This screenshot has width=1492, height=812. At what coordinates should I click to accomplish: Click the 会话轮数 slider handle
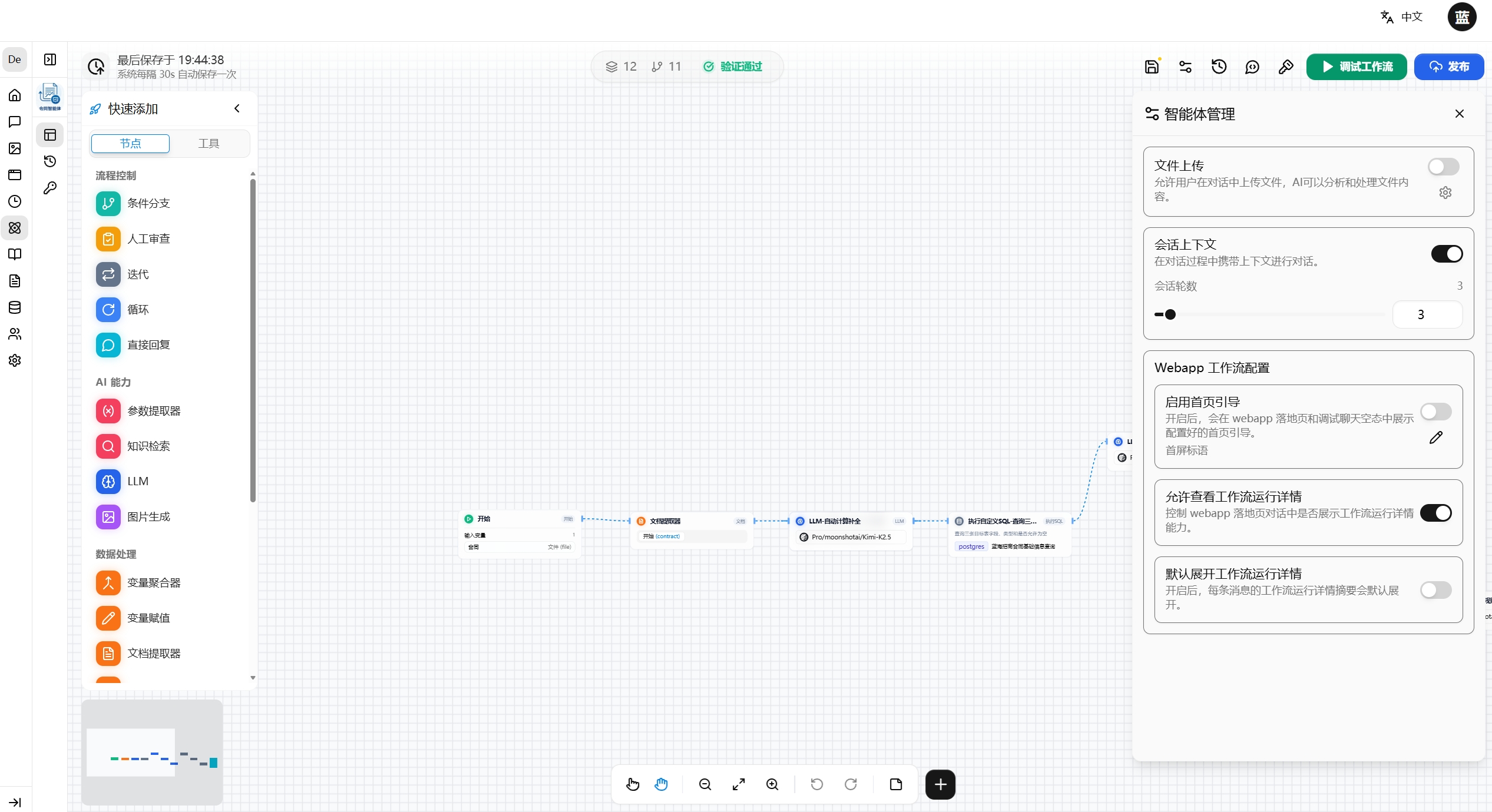point(1170,314)
